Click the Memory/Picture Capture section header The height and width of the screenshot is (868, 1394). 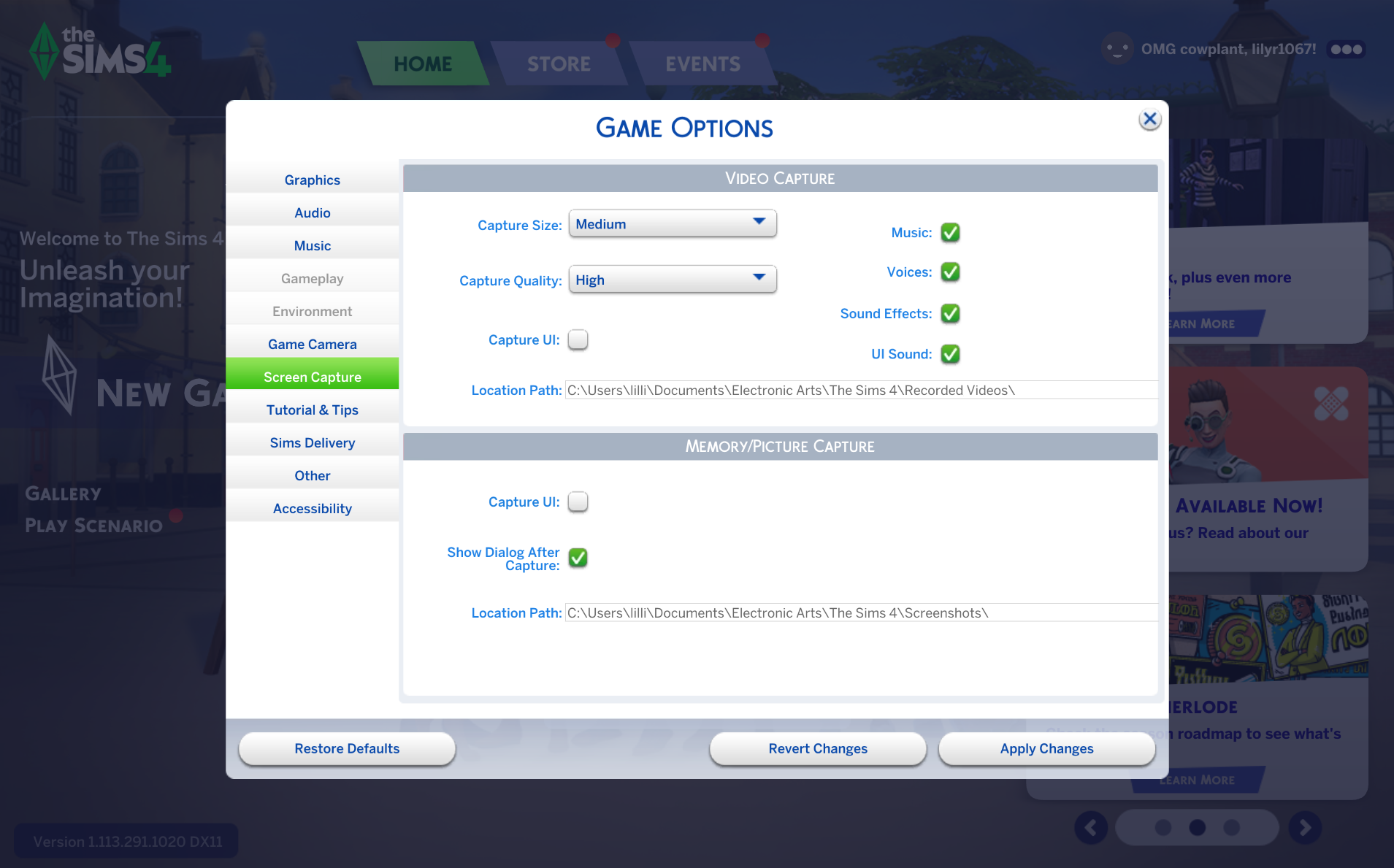(780, 446)
